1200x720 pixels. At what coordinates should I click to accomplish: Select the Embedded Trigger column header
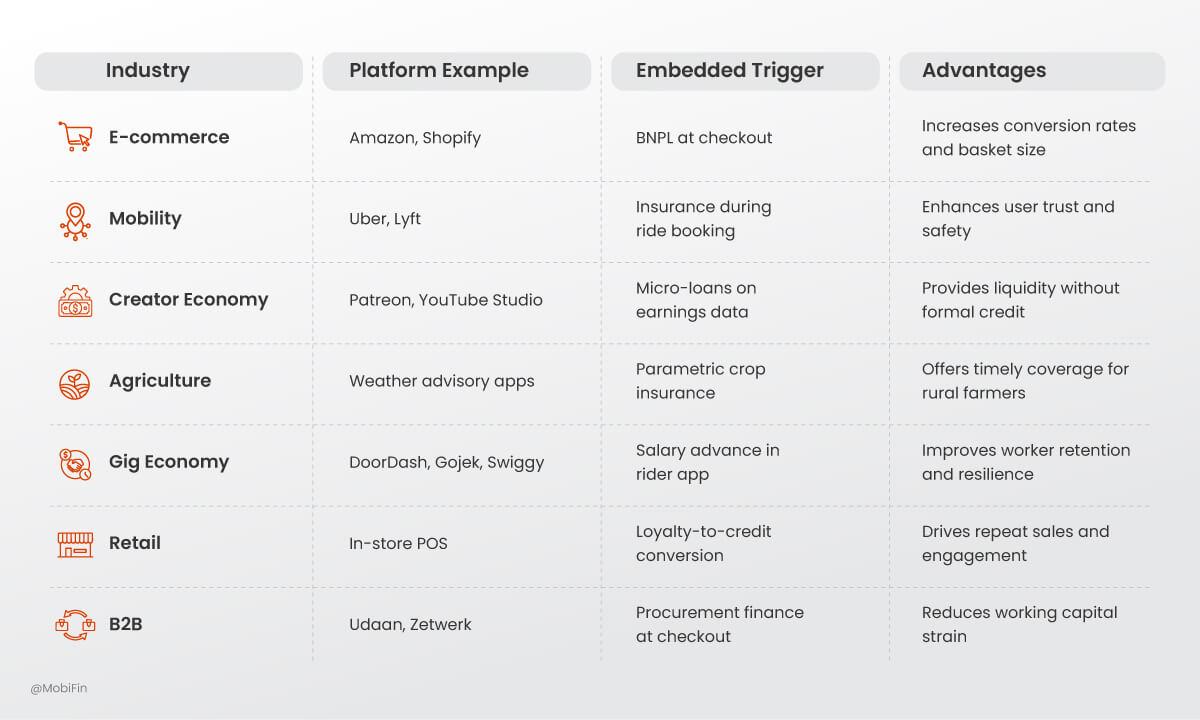(x=745, y=71)
